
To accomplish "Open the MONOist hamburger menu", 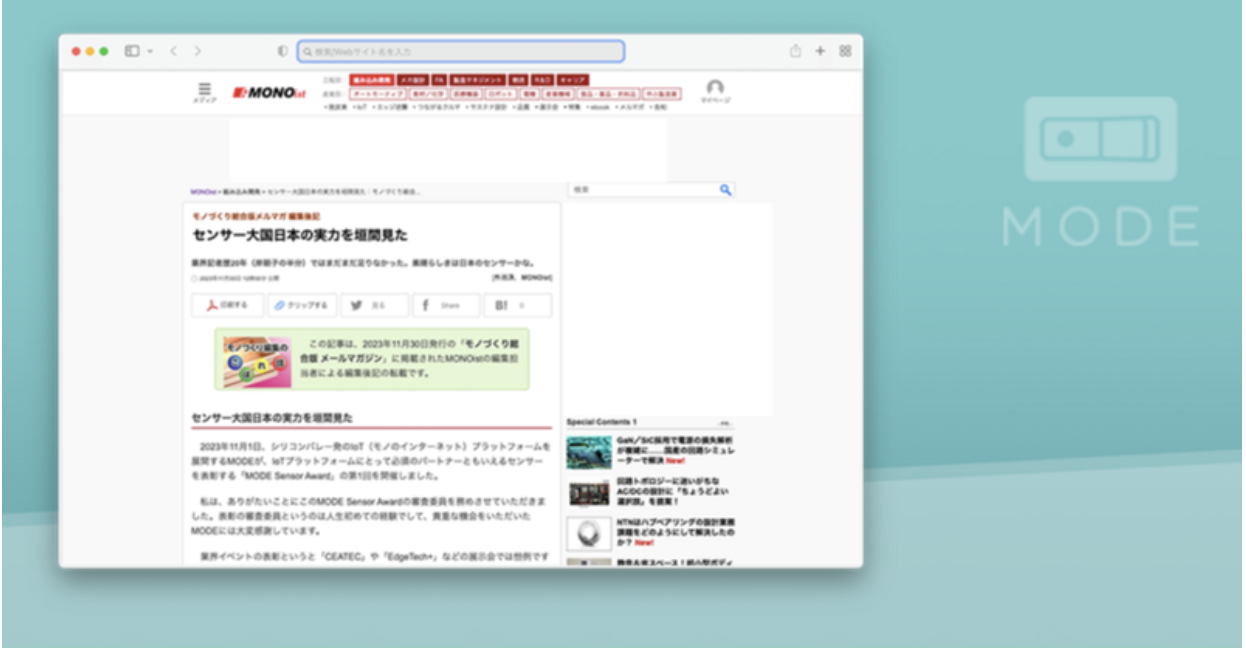I will tap(204, 89).
